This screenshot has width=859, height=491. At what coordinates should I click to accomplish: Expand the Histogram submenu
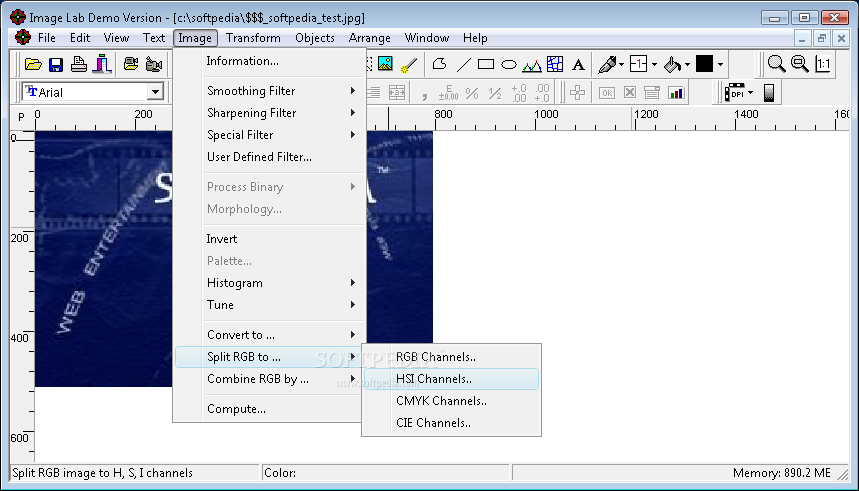point(270,283)
